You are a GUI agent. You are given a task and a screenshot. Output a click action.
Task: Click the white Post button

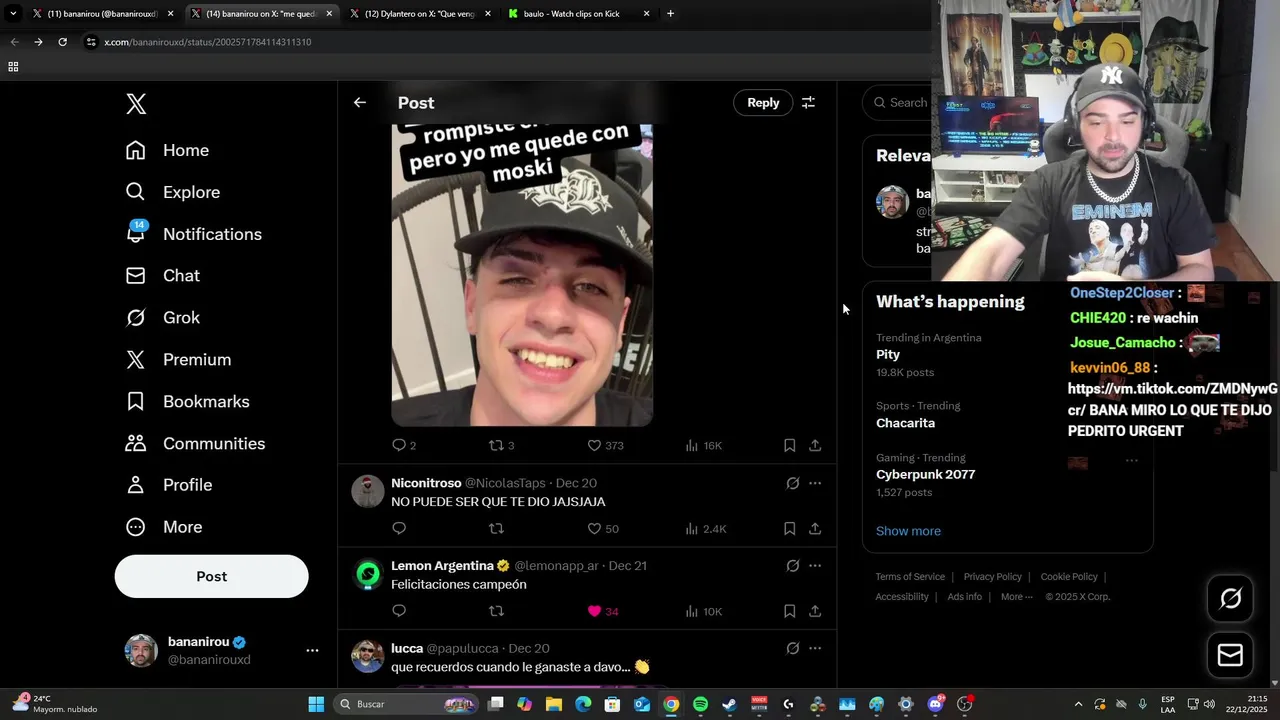[x=211, y=576]
